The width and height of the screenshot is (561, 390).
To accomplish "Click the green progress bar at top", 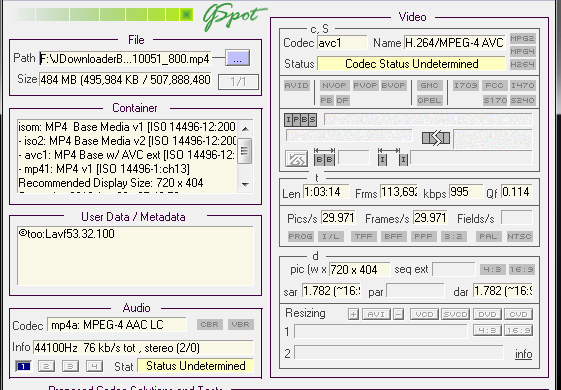I will [102, 15].
